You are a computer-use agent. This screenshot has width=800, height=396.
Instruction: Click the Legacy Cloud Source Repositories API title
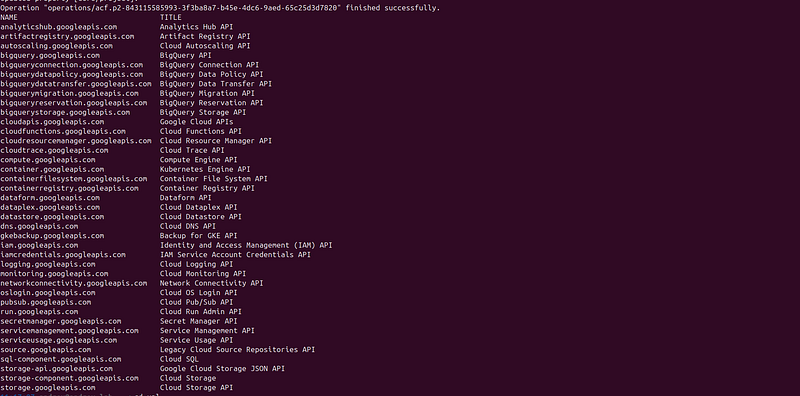click(x=237, y=350)
